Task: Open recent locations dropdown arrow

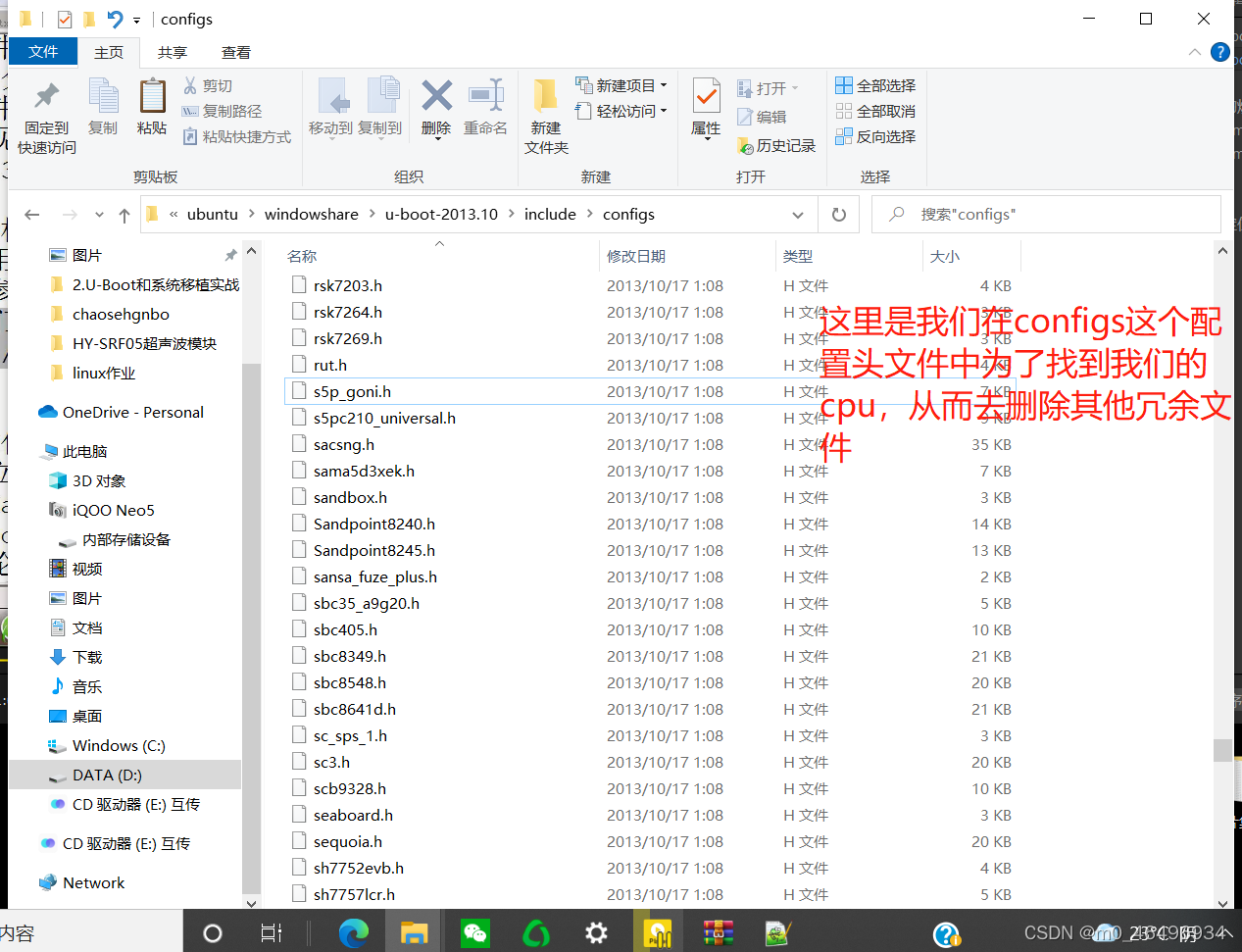Action: tap(99, 215)
